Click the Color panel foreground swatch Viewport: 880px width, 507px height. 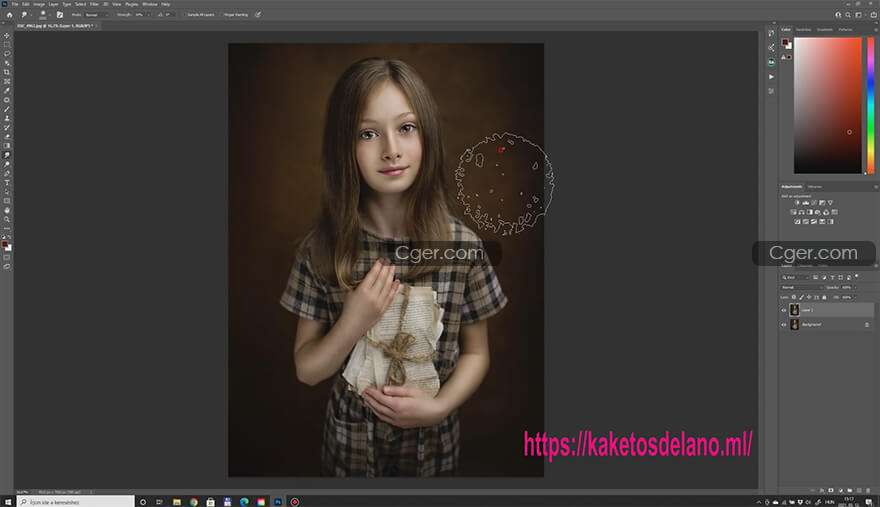785,42
